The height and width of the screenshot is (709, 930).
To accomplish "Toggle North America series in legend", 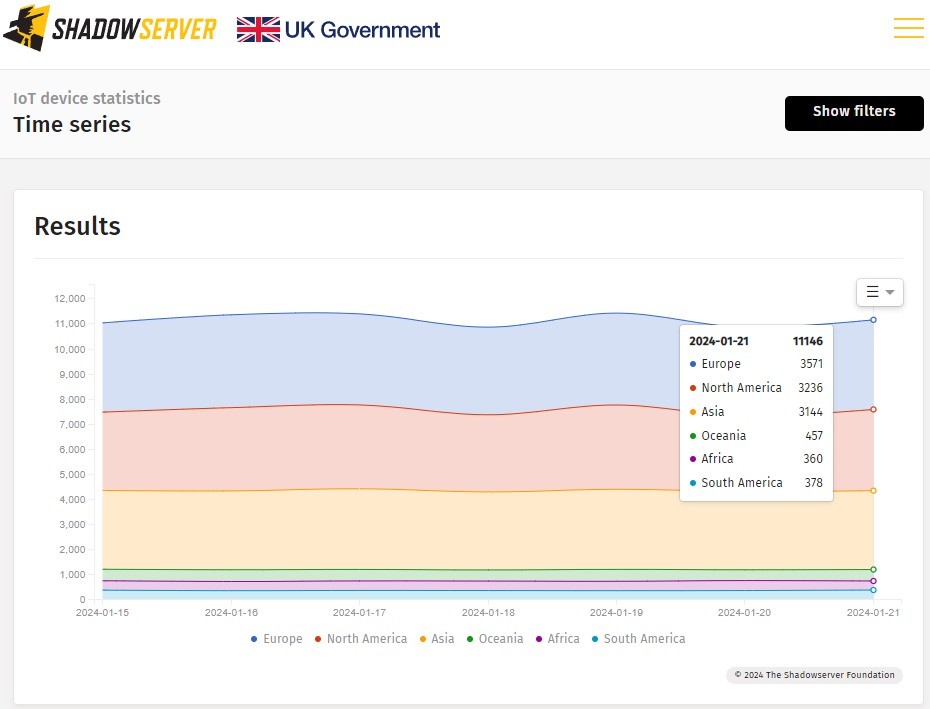I will (x=361, y=639).
